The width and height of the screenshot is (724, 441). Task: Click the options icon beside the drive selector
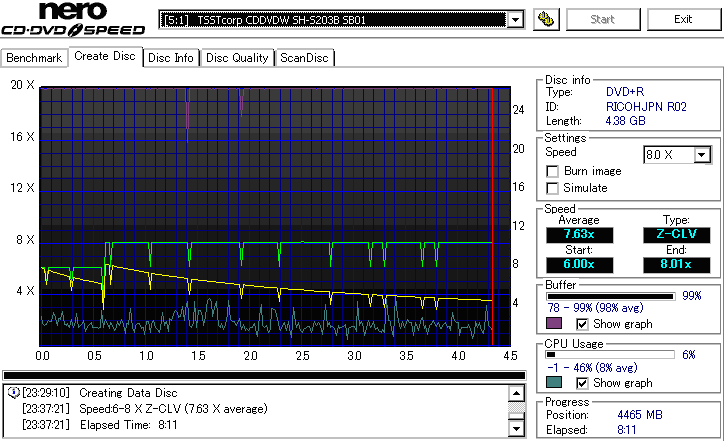pos(546,19)
